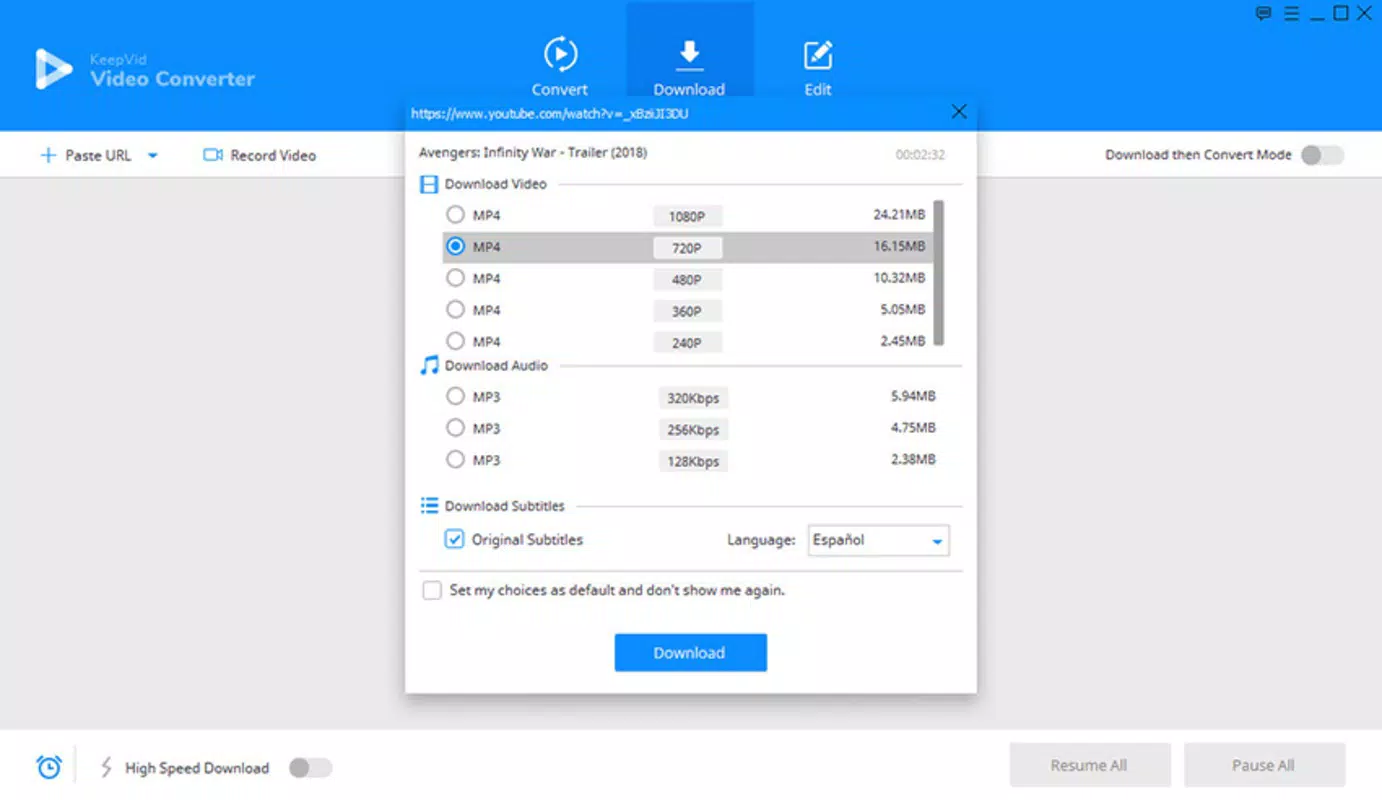1382x800 pixels.
Task: Click the Download Subtitles list icon
Action: pos(429,505)
